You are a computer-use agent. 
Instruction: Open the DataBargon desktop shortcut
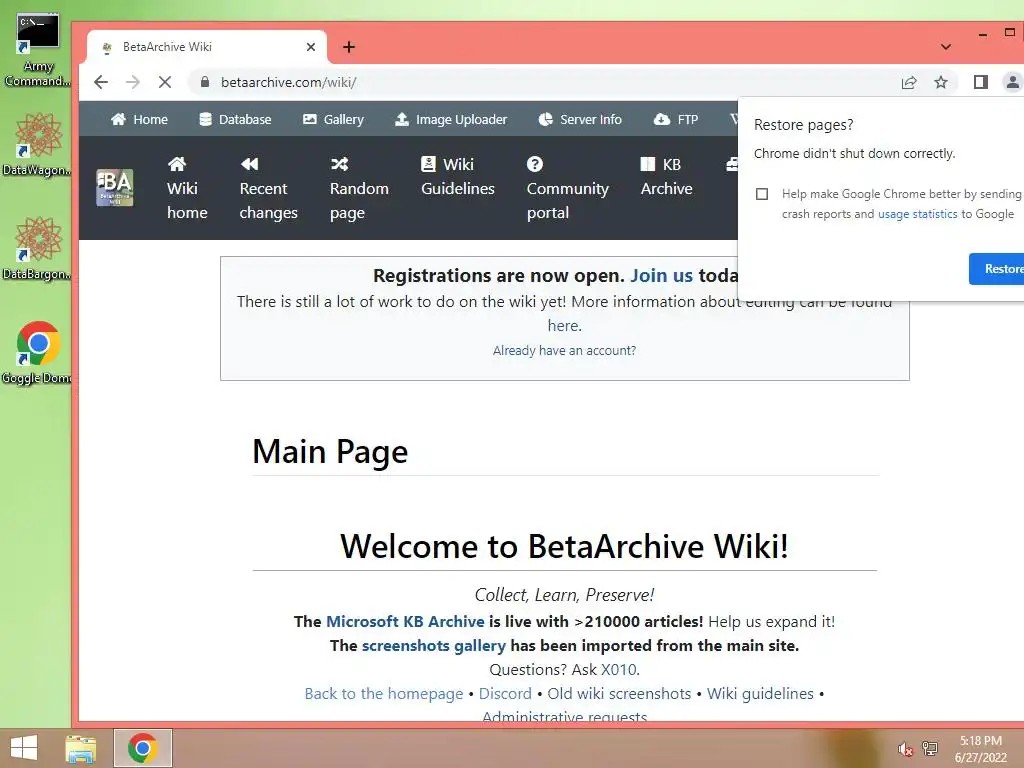coord(37,248)
